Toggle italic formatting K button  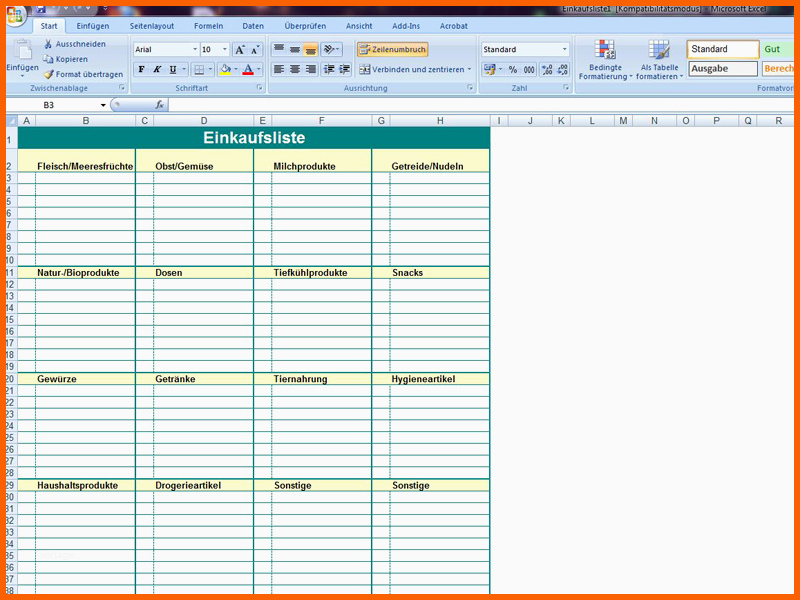tap(157, 69)
